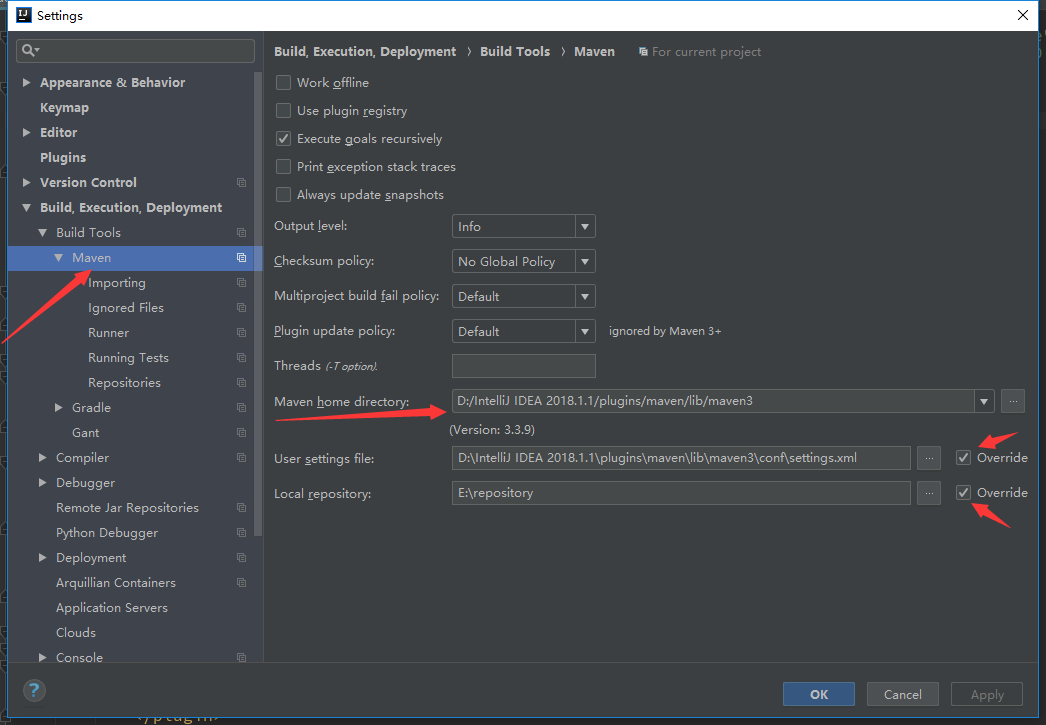The height and width of the screenshot is (725, 1046).
Task: Click project-level icon beside Remote Jar Repositories
Action: pyautogui.click(x=241, y=508)
